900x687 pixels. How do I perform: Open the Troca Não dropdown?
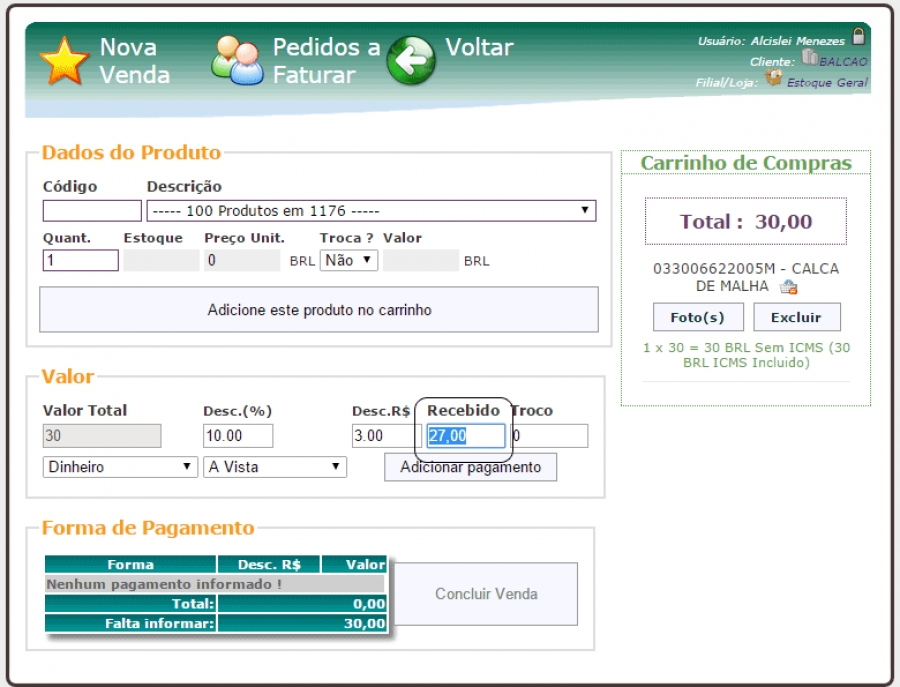point(348,260)
